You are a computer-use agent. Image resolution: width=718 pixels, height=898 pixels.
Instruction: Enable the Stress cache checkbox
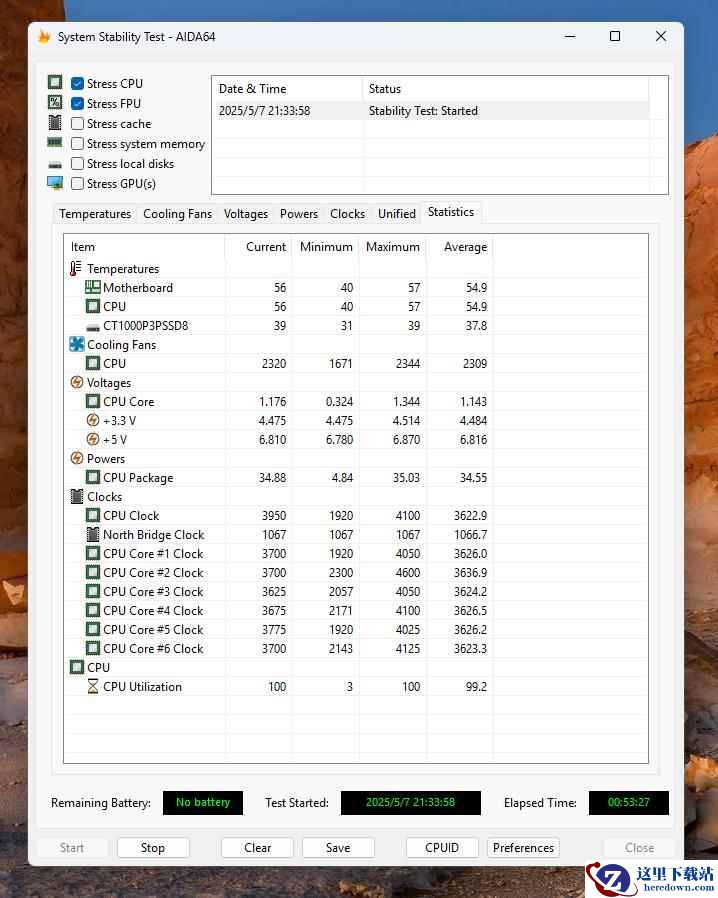[77, 124]
